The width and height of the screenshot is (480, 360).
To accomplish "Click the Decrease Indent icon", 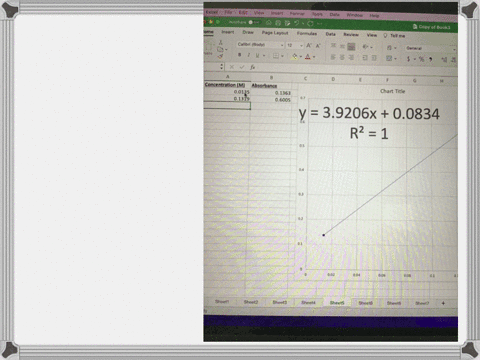I will [365, 58].
